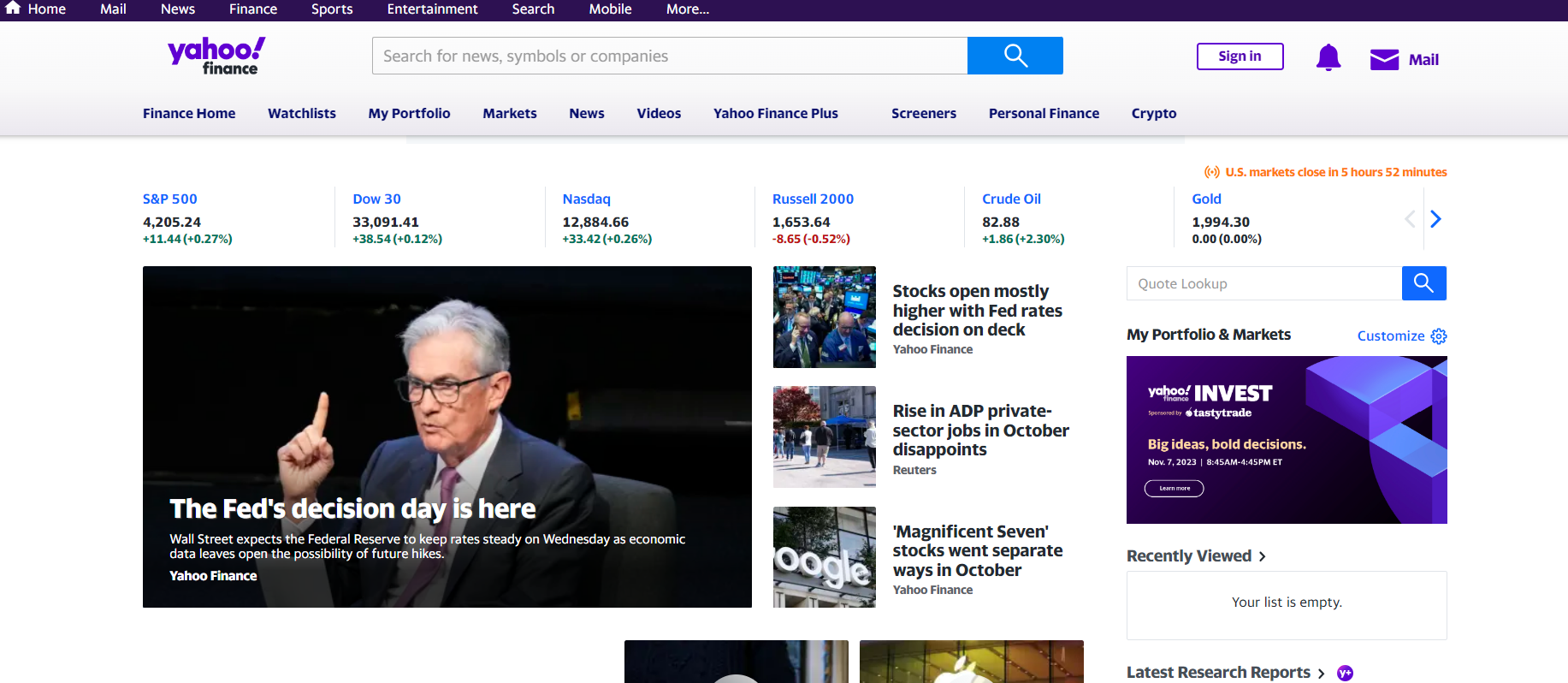
Task: Expand Latest Research Reports chevron
Action: tap(1321, 674)
